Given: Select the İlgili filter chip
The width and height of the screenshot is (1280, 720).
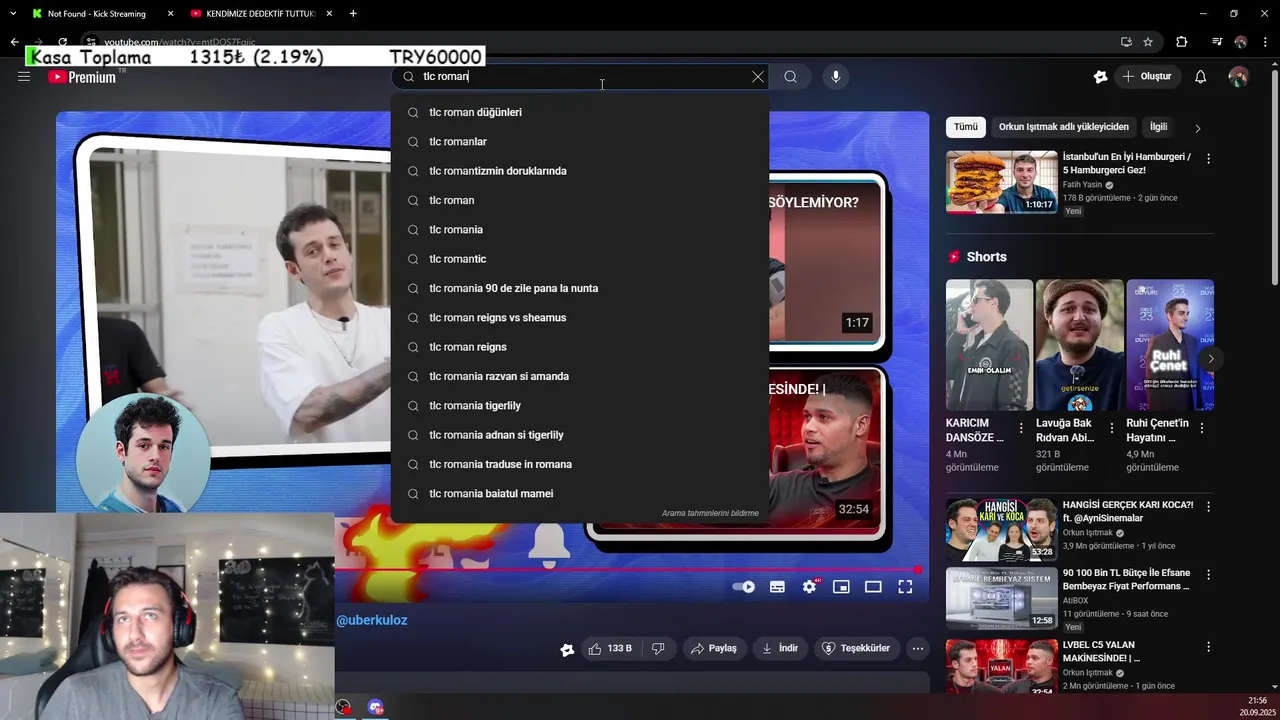Looking at the screenshot, I should pos(1158,127).
